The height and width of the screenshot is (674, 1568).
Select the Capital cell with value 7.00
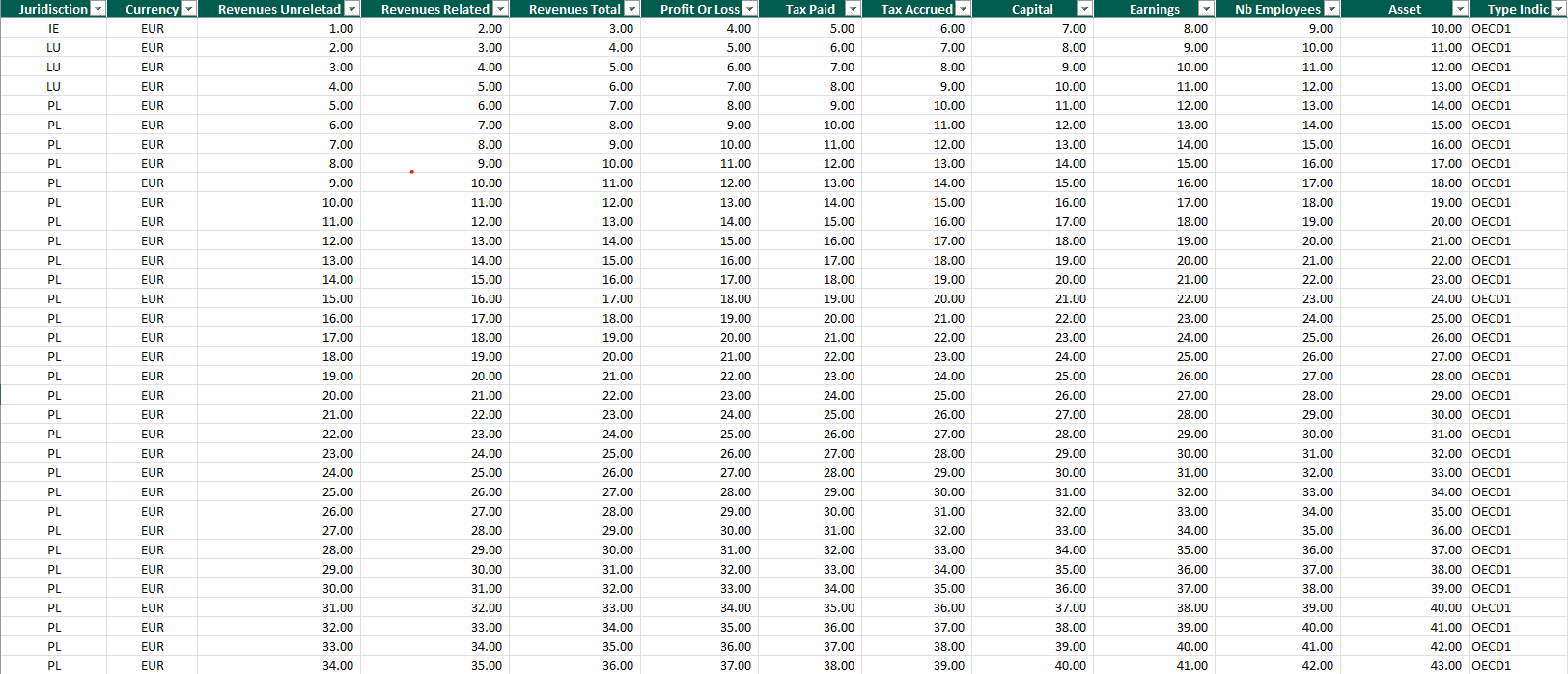(1032, 28)
